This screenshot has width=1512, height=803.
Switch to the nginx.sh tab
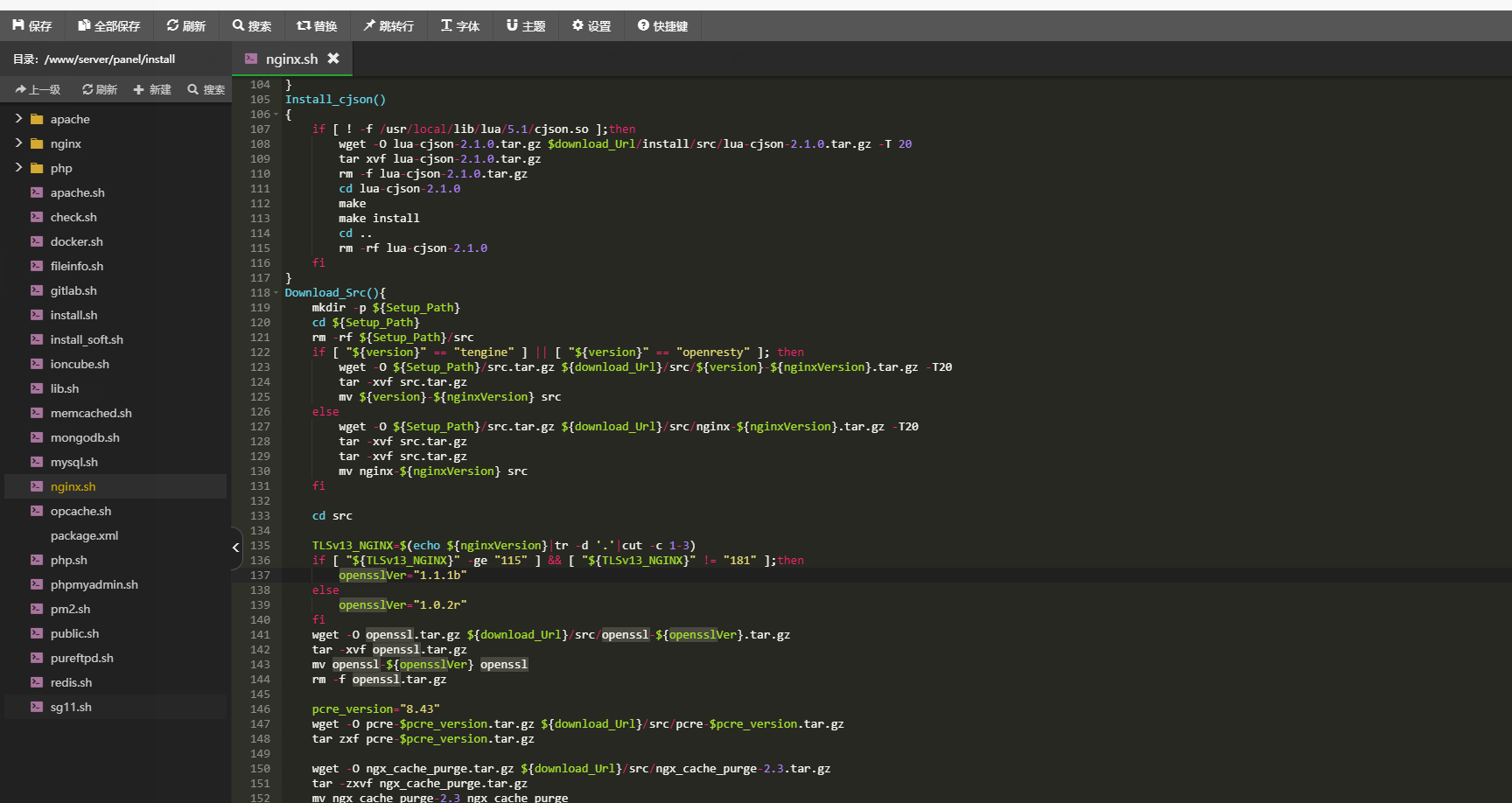290,59
